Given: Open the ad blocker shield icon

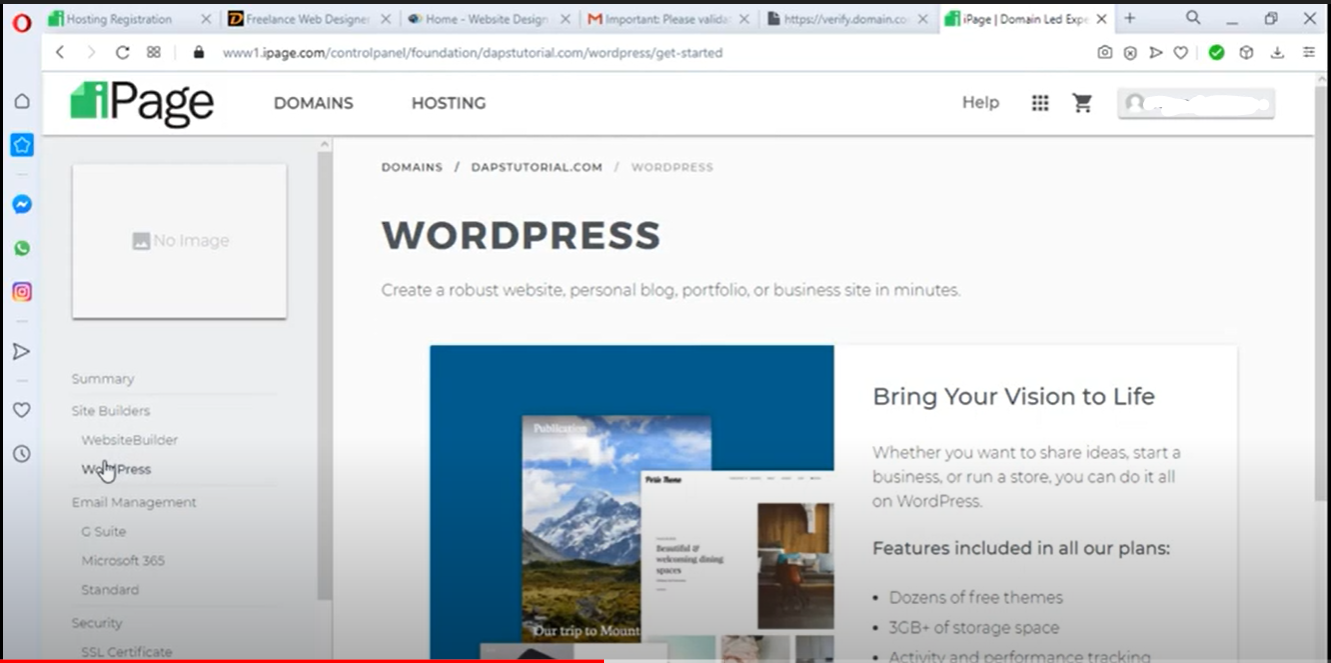Looking at the screenshot, I should click(x=1130, y=52).
